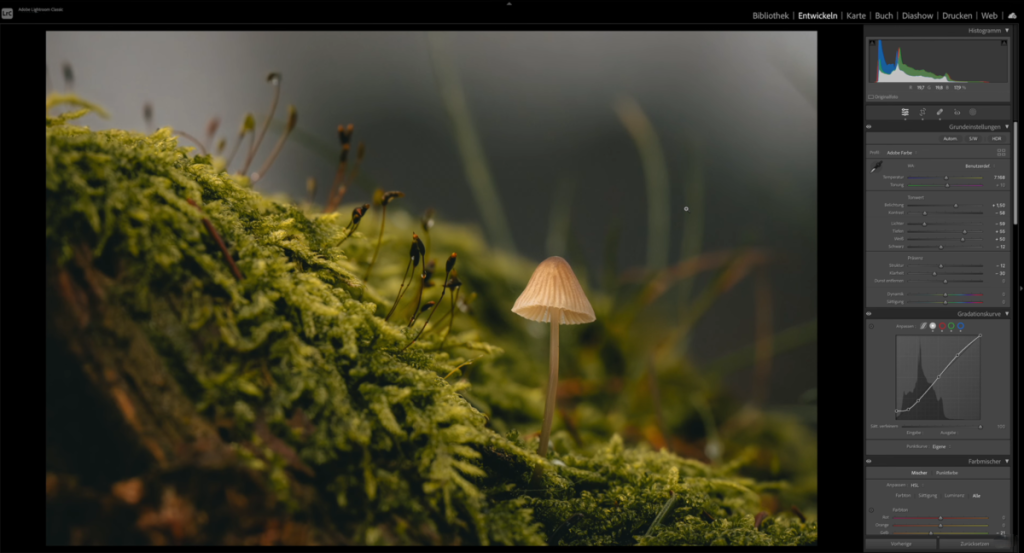This screenshot has width=1024, height=553.
Task: Adjust the Gelb Farbton slider handle
Action: (x=931, y=533)
